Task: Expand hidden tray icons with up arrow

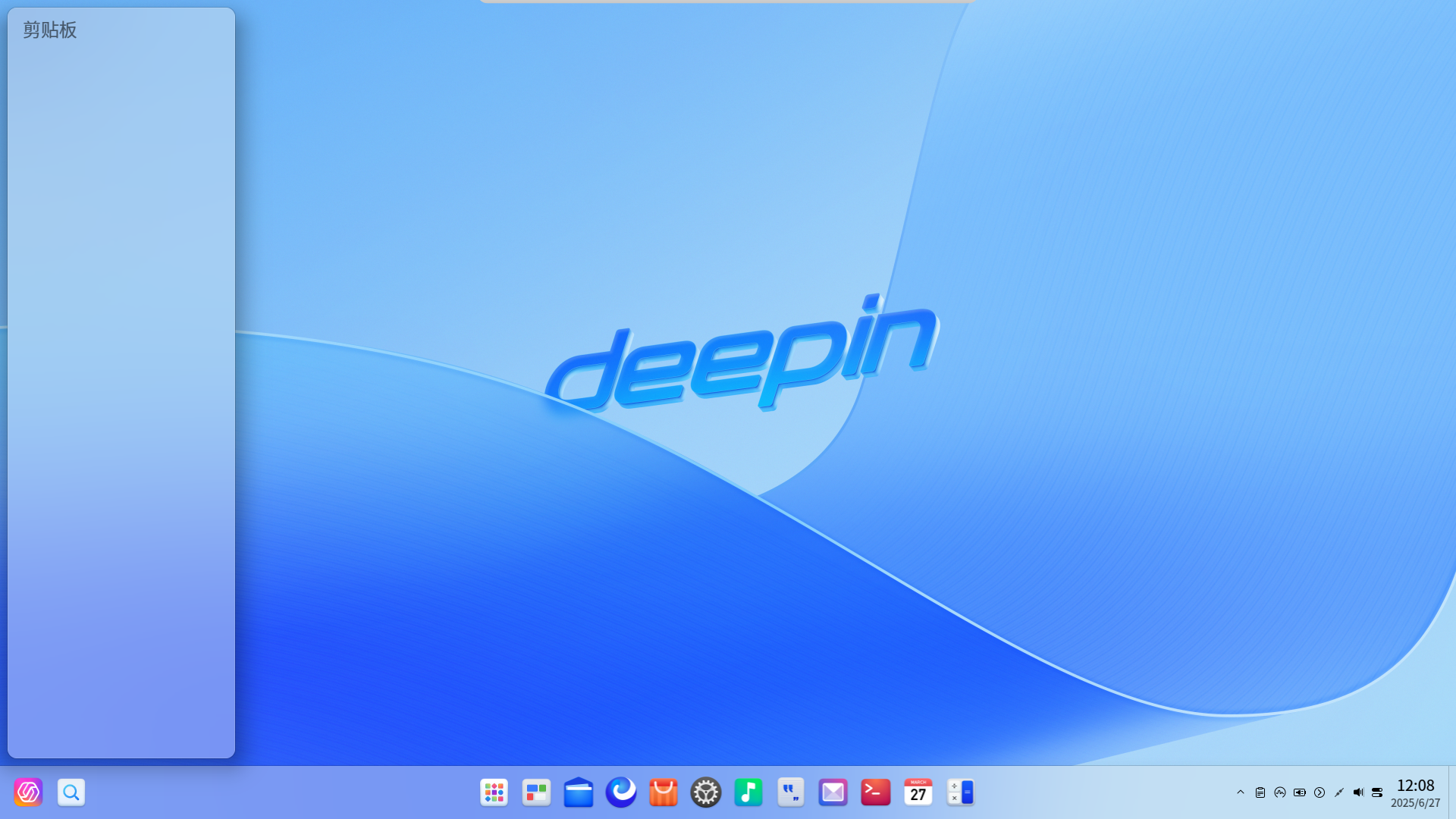Action: 1241,792
